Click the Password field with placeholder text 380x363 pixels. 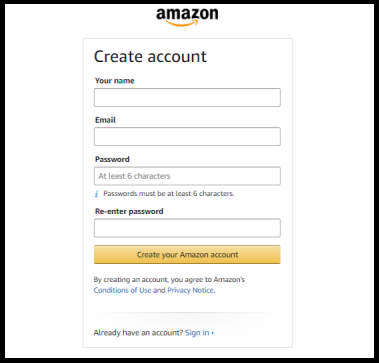pyautogui.click(x=187, y=176)
